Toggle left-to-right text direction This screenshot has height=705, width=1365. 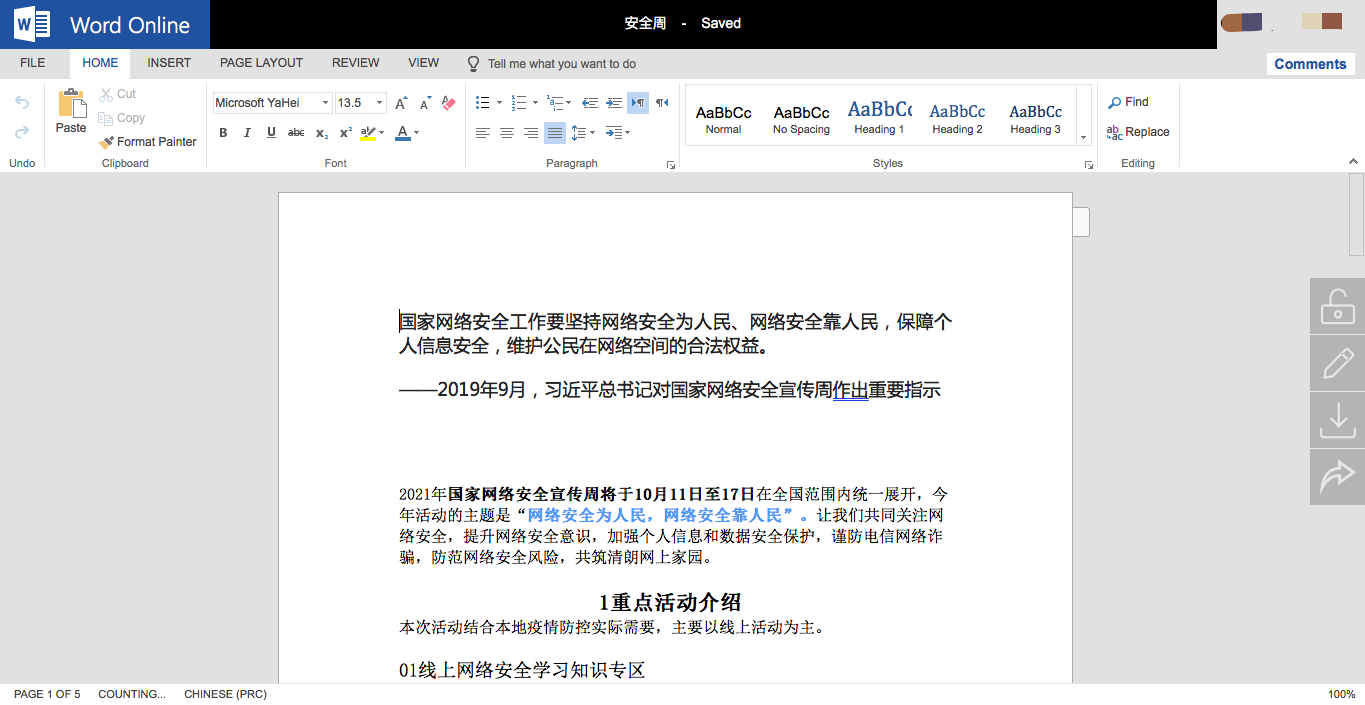click(x=637, y=103)
